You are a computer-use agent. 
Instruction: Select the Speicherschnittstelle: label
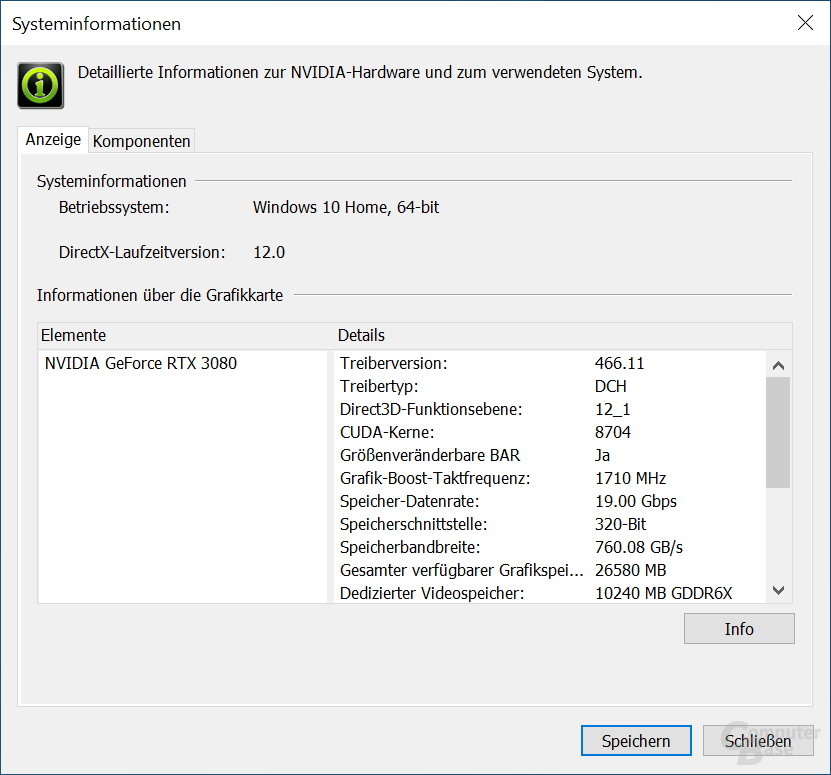point(413,524)
